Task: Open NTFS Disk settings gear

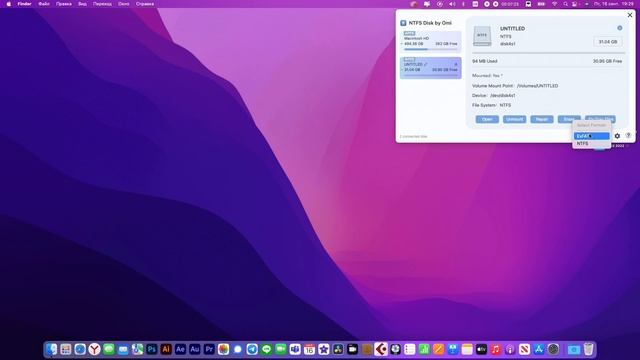Action: tap(617, 136)
